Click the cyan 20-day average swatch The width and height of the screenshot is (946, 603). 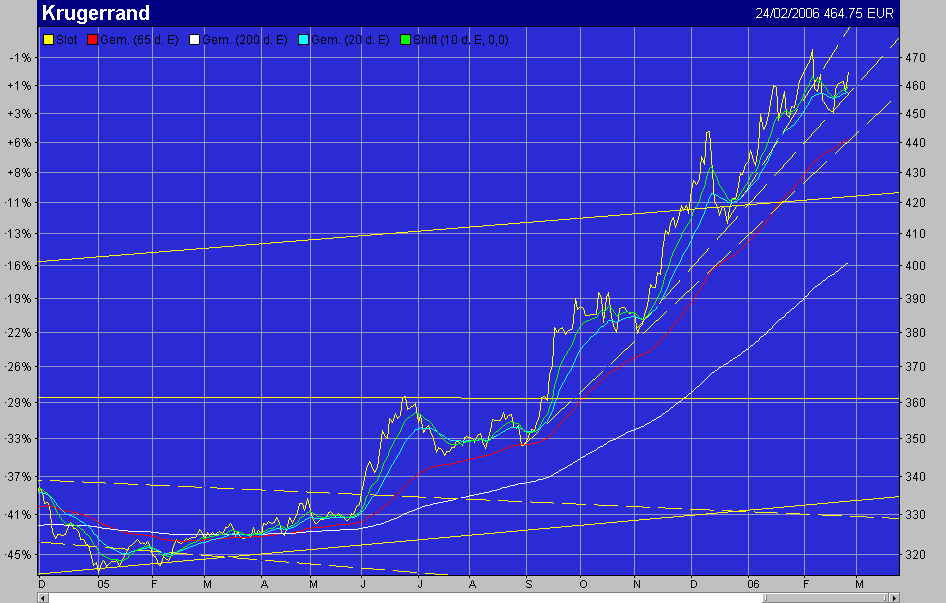(303, 40)
